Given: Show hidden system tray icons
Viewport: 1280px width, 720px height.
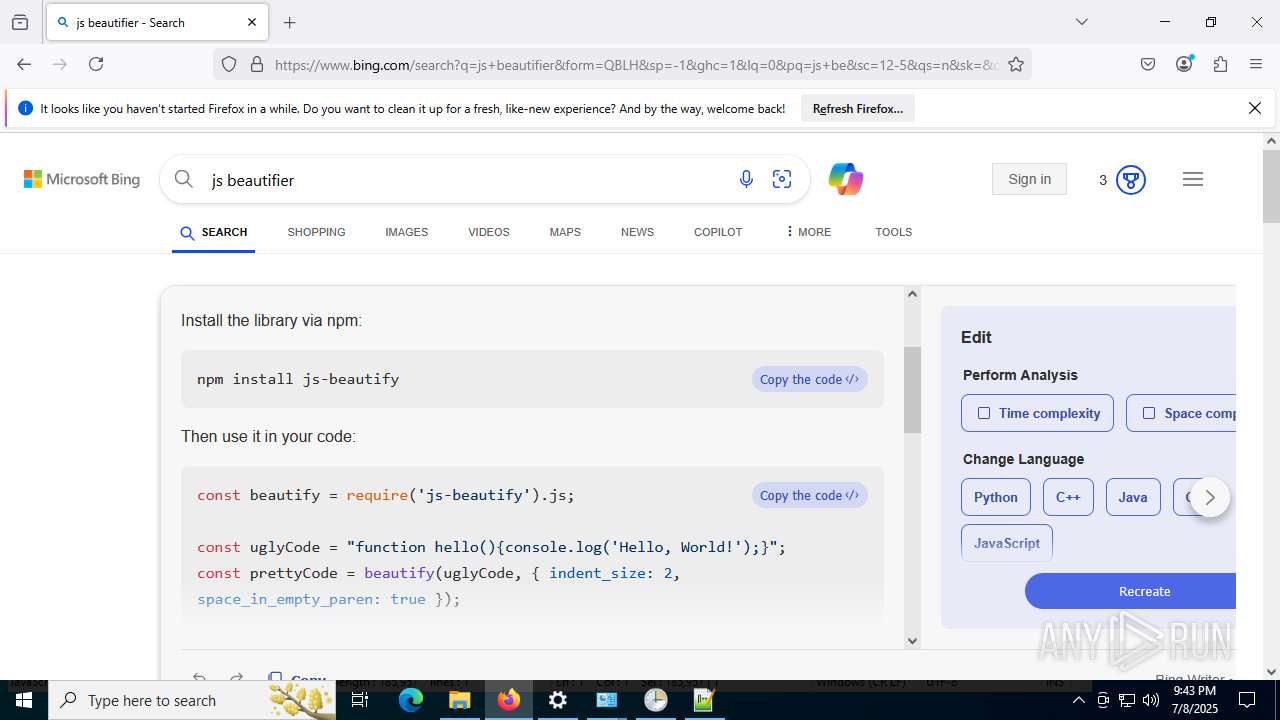Looking at the screenshot, I should (x=1078, y=700).
